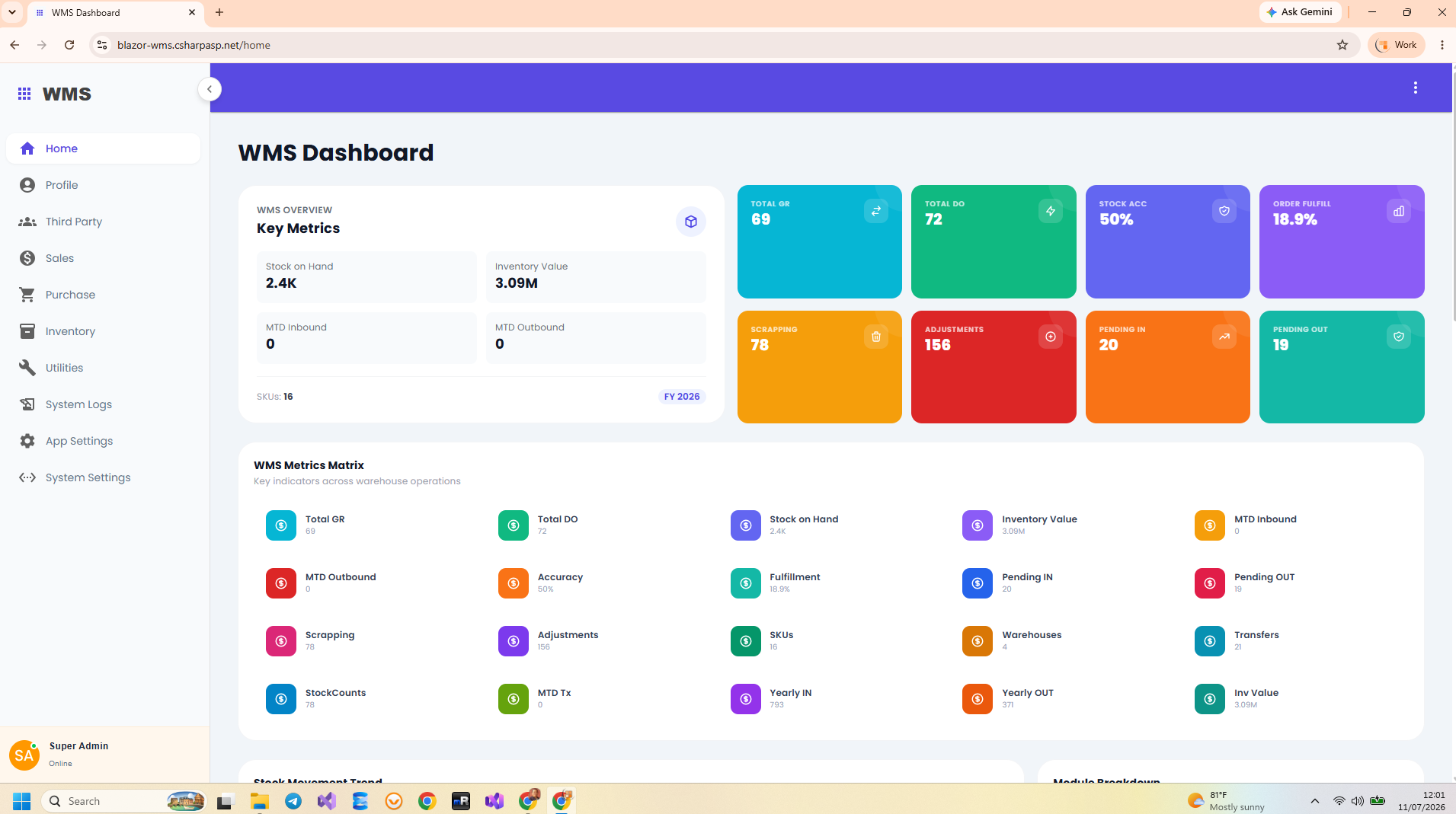This screenshot has height=814, width=1456.
Task: Click the Accuracy matrix icon
Action: point(514,583)
